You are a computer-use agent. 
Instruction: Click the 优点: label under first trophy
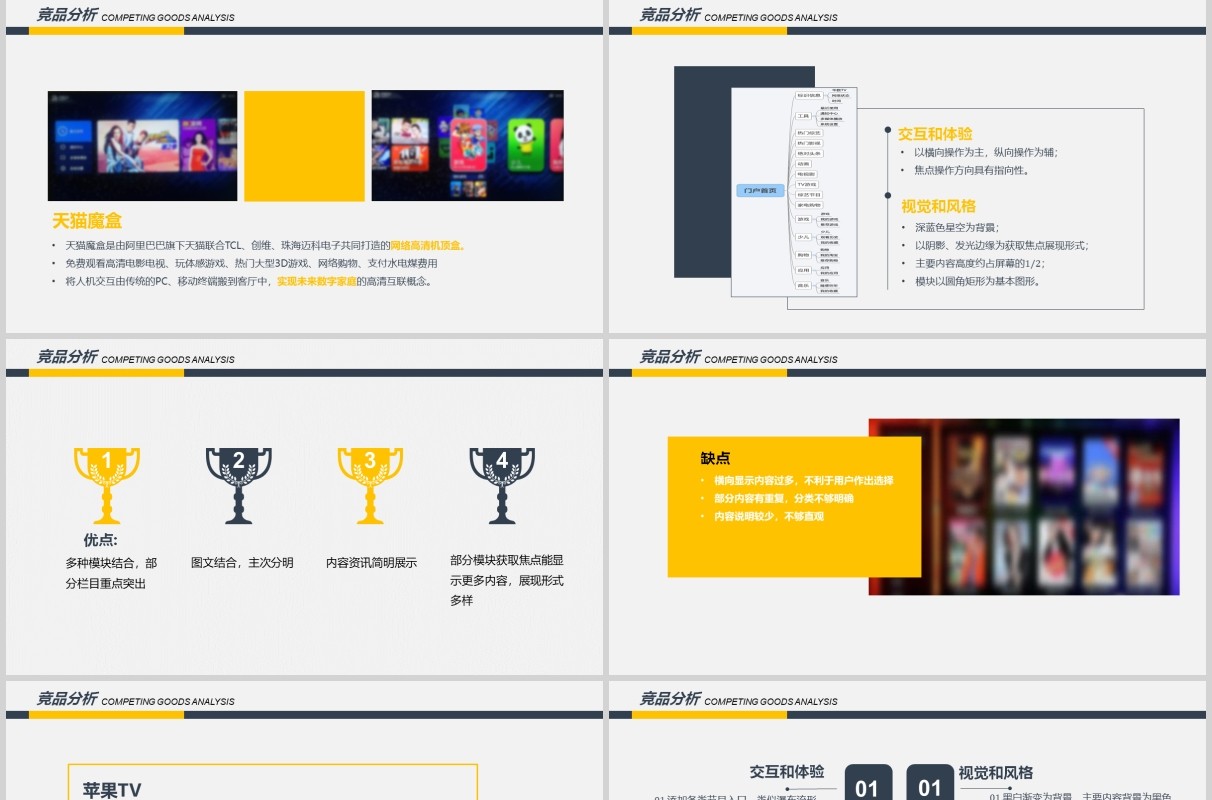pos(101,540)
